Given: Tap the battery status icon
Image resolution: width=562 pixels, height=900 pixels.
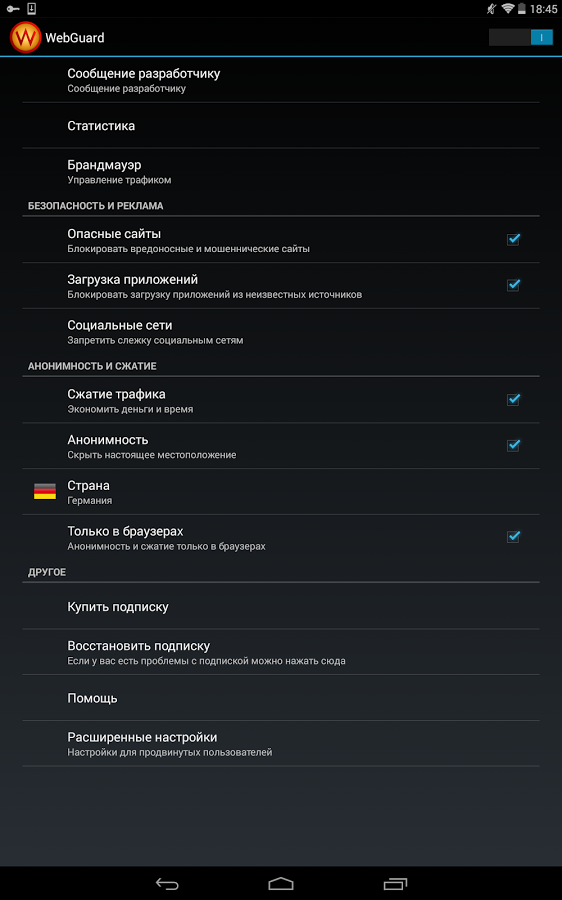Looking at the screenshot, I should [x=522, y=9].
